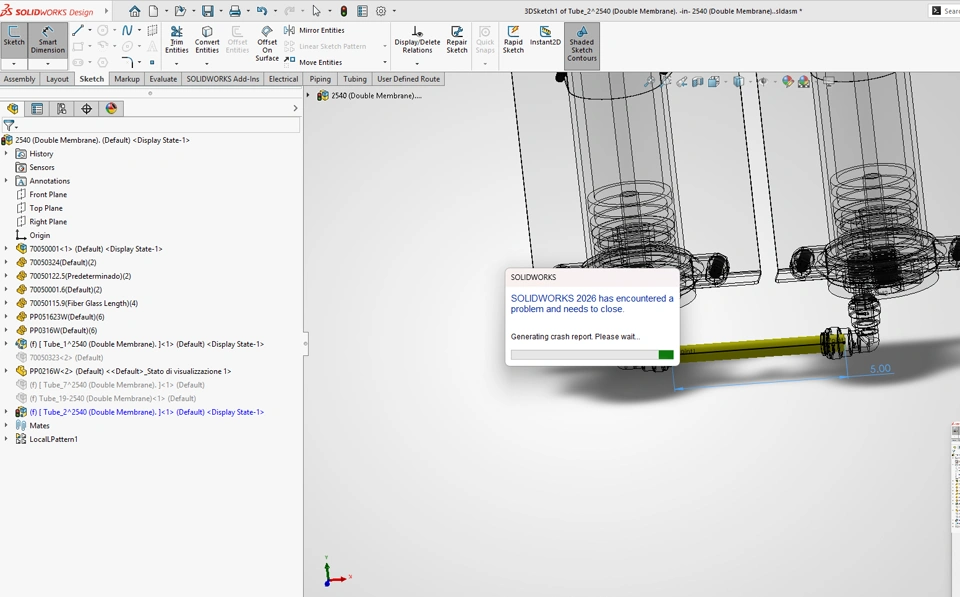Open the Trim Entities dropdown arrow

click(176, 63)
